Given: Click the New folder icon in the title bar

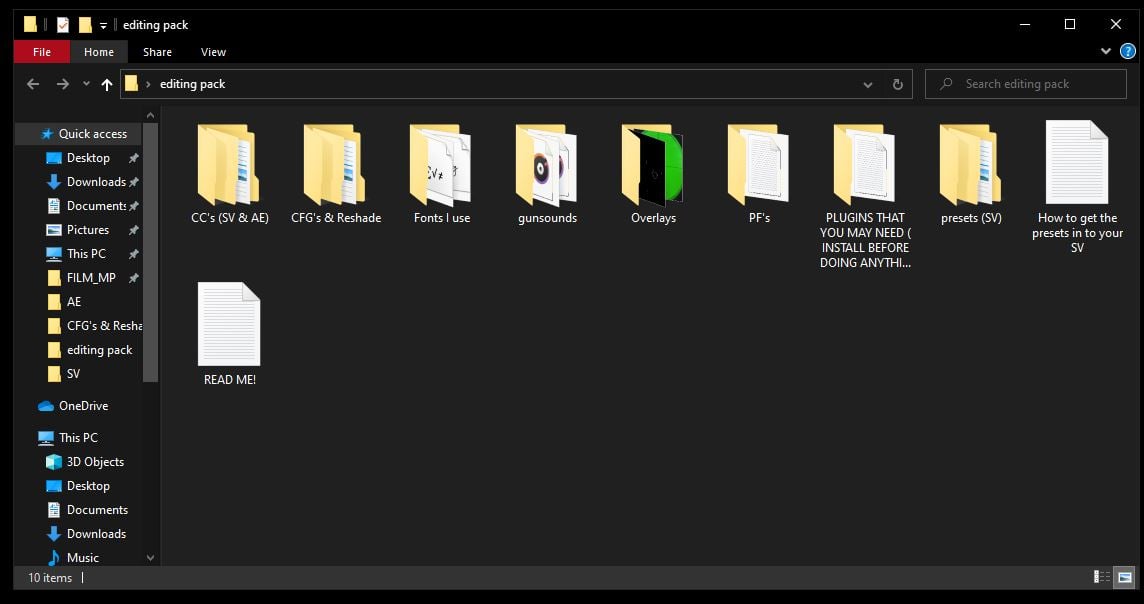Looking at the screenshot, I should (x=85, y=25).
